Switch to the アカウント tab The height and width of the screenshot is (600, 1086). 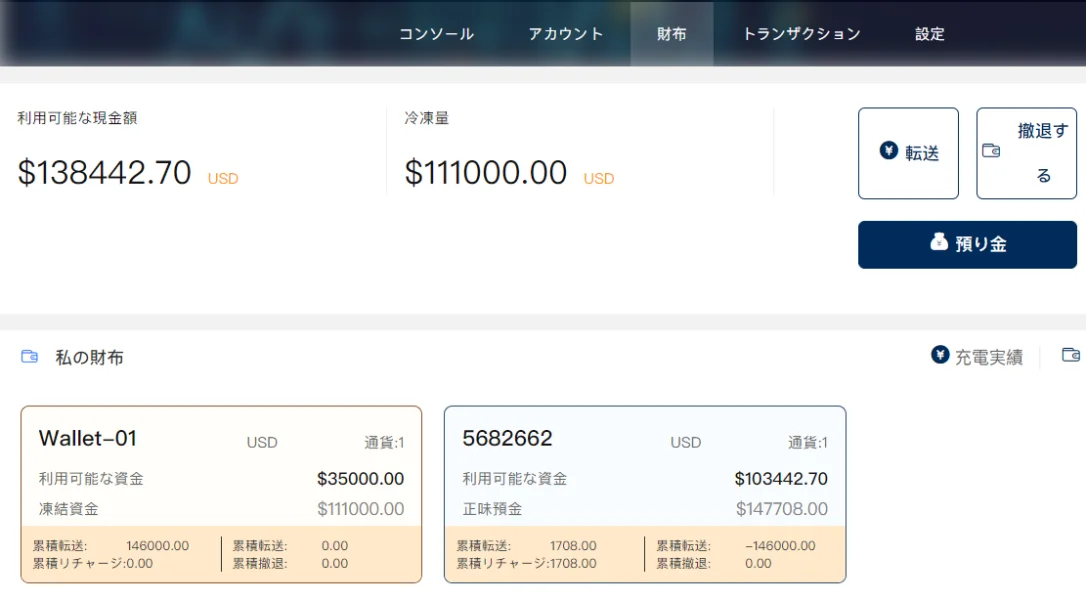coord(566,34)
